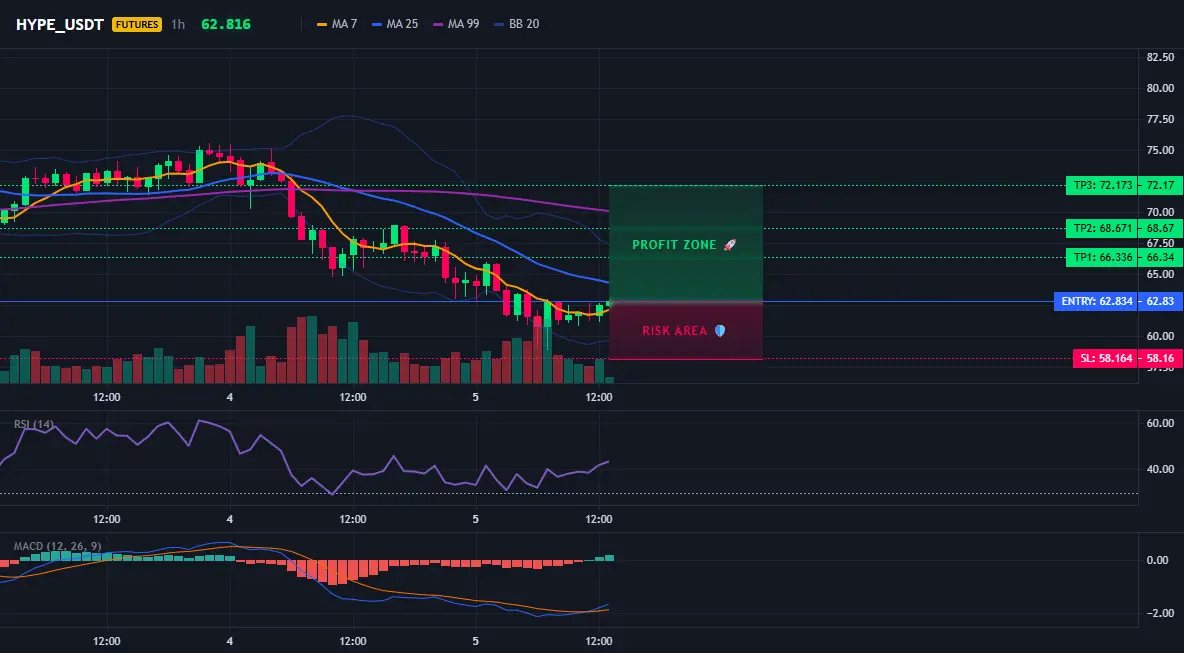Click date marker 5 on main chart axis
This screenshot has width=1184, height=653.
coord(476,397)
